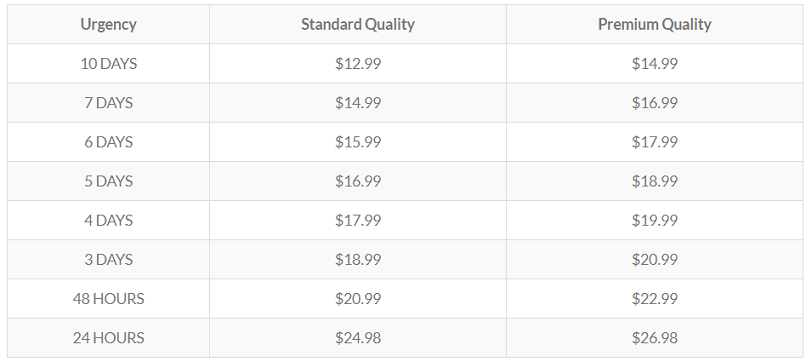Click the Standard Quality column header

(x=358, y=24)
